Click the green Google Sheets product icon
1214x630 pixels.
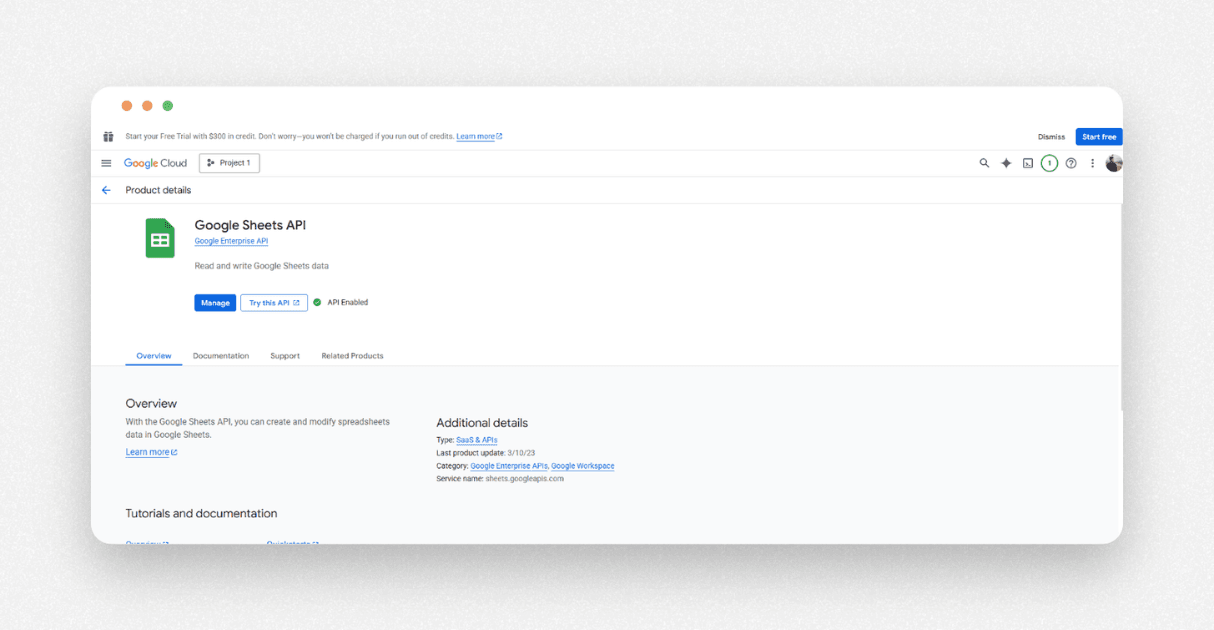click(160, 238)
